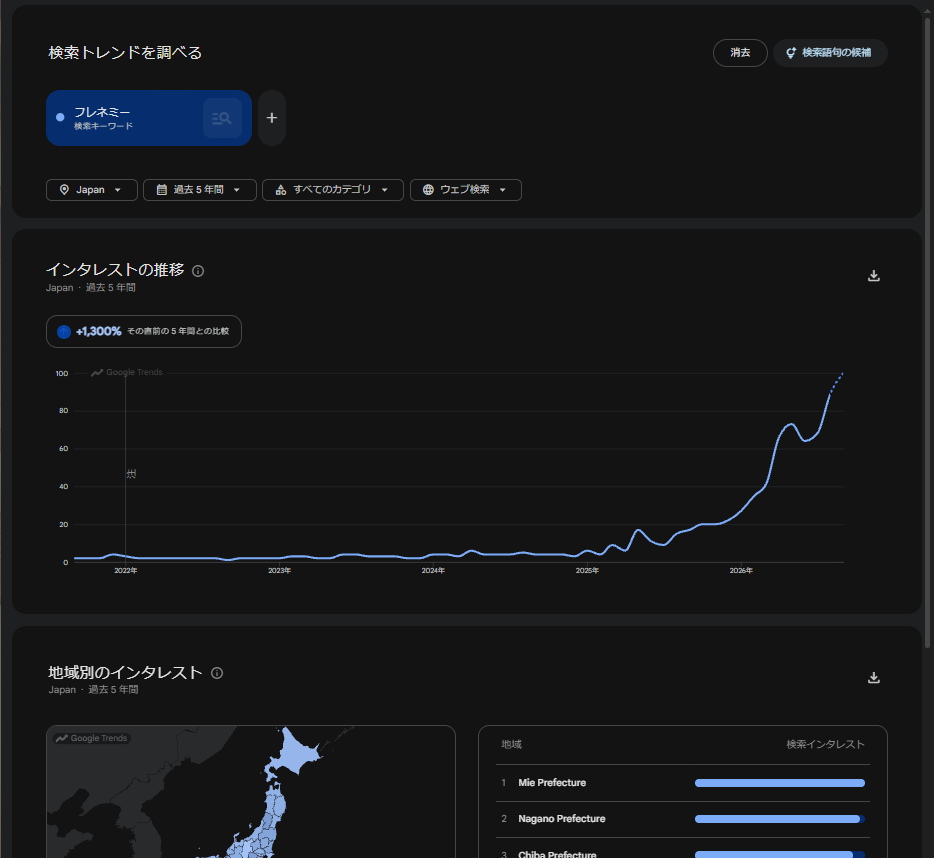Click the blue up-arrow icon beside +1,300%

pos(64,332)
